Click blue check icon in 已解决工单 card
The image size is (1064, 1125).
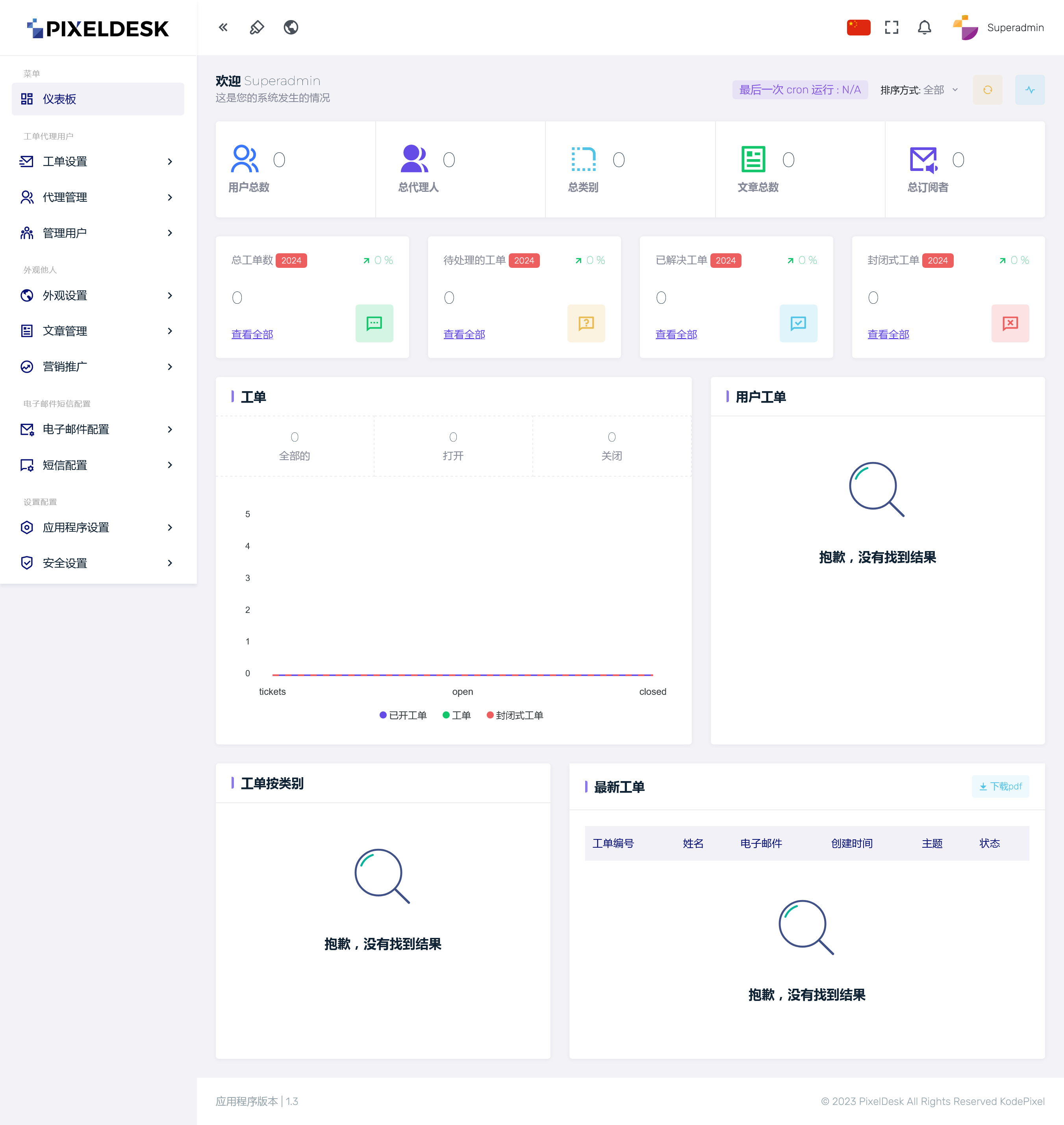(x=798, y=323)
